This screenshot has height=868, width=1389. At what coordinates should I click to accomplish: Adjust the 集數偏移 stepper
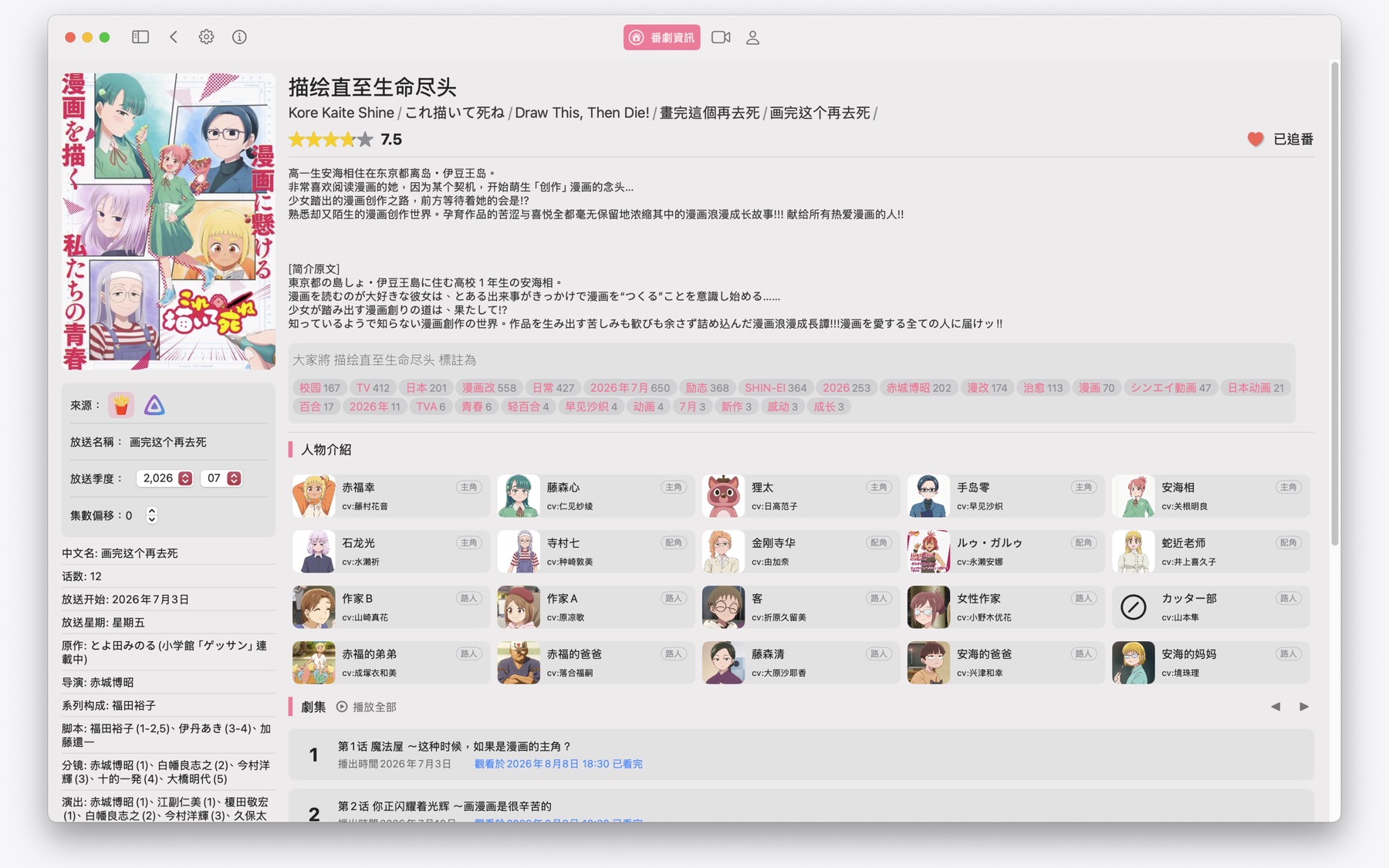(x=152, y=515)
